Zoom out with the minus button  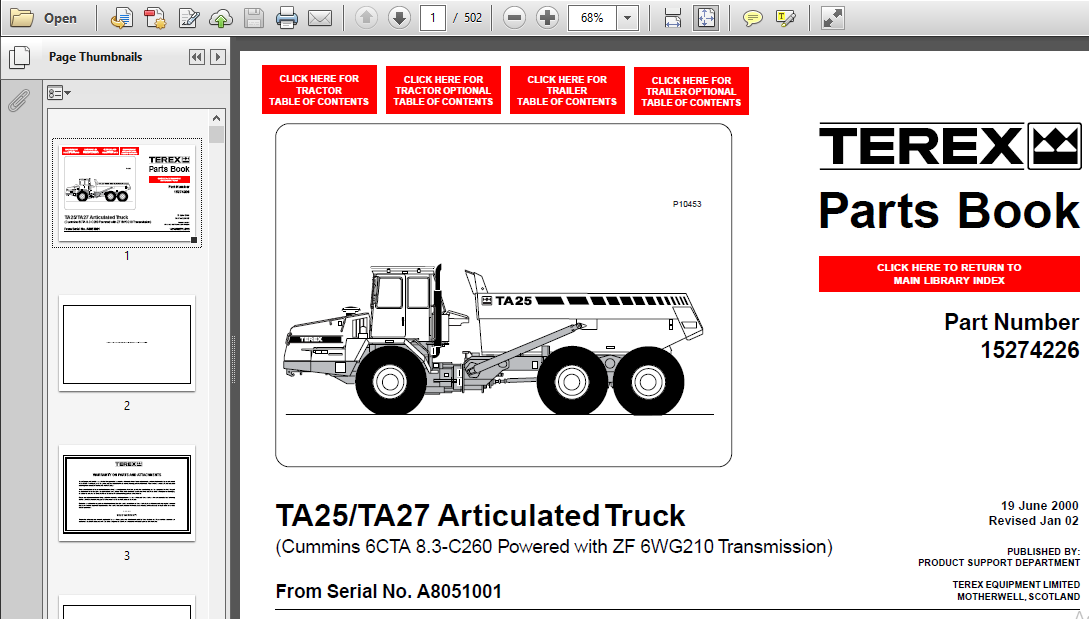point(514,17)
